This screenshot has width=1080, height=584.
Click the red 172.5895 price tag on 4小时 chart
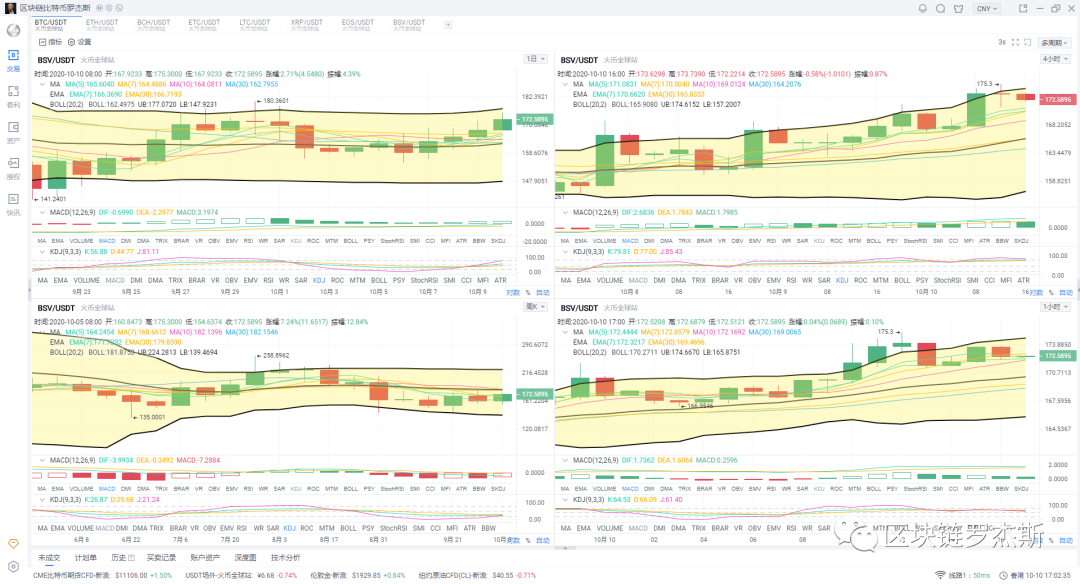pyautogui.click(x=1058, y=100)
